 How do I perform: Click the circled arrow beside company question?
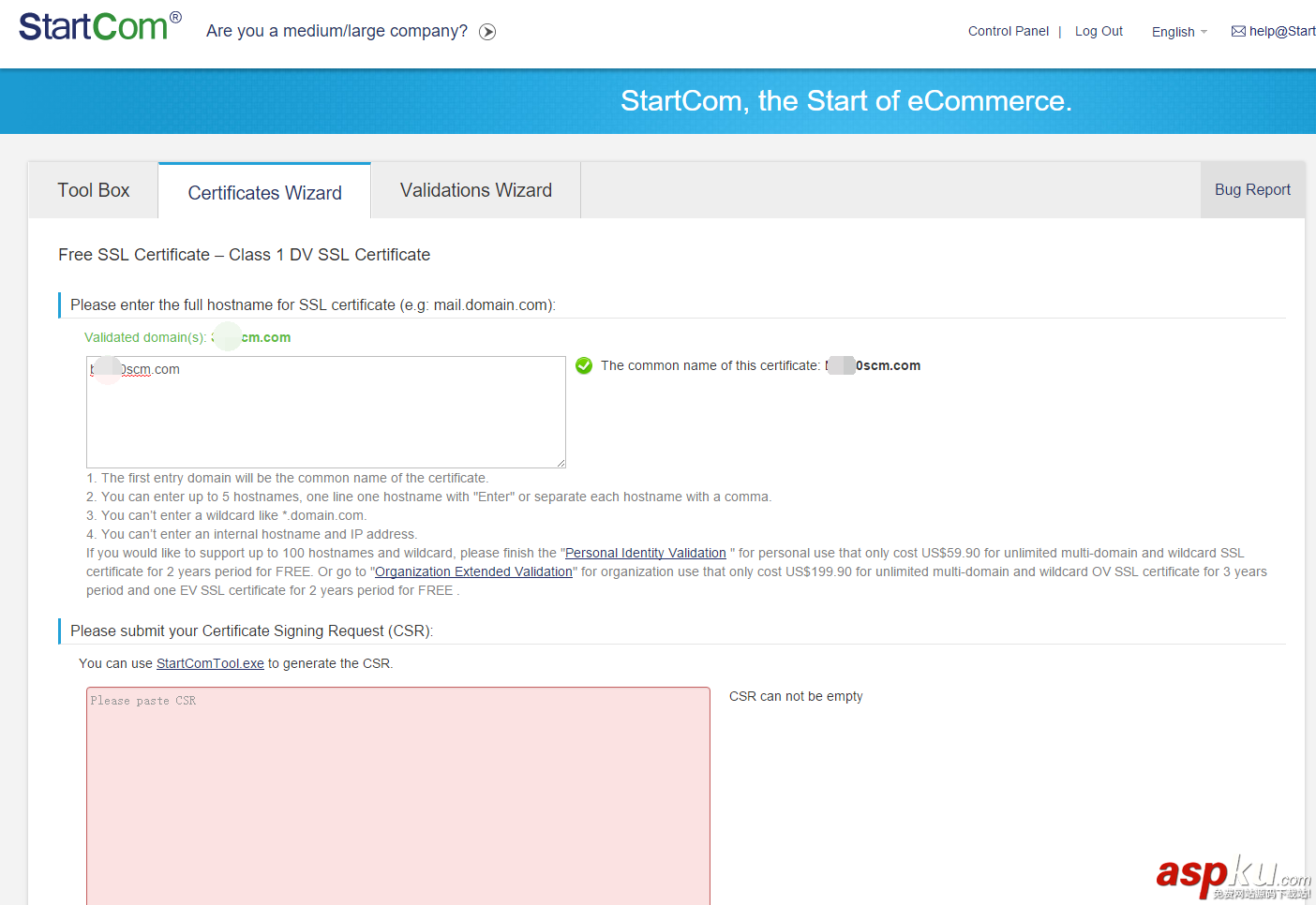(487, 32)
